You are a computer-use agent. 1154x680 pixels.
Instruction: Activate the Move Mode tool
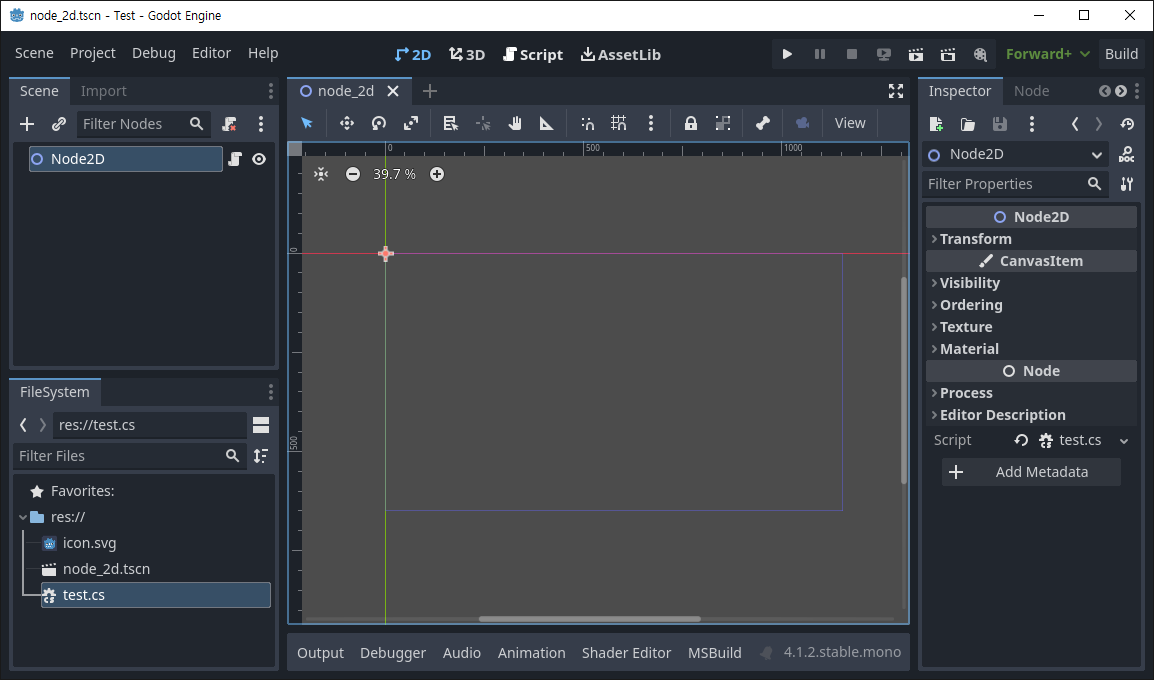[x=347, y=123]
